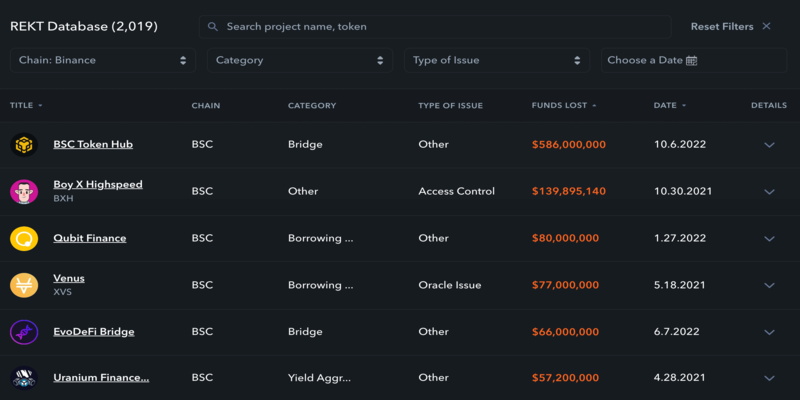
Task: Click the Boy X Highspeed avatar icon
Action: (x=24, y=192)
